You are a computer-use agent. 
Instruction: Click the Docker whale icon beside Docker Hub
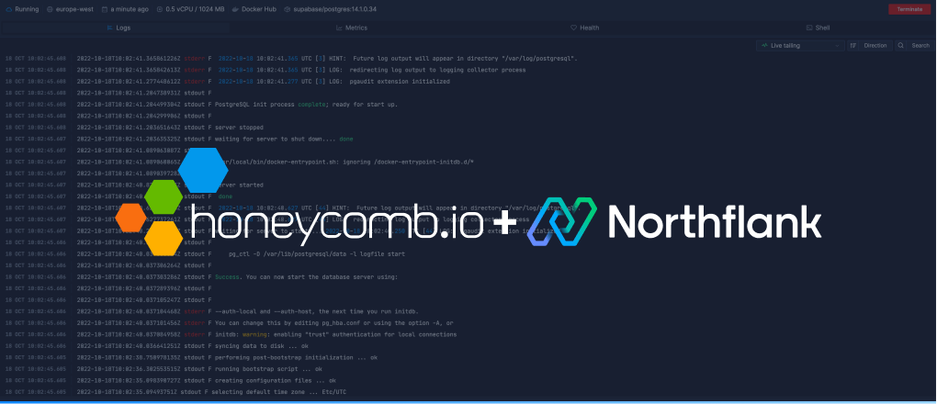click(x=235, y=10)
